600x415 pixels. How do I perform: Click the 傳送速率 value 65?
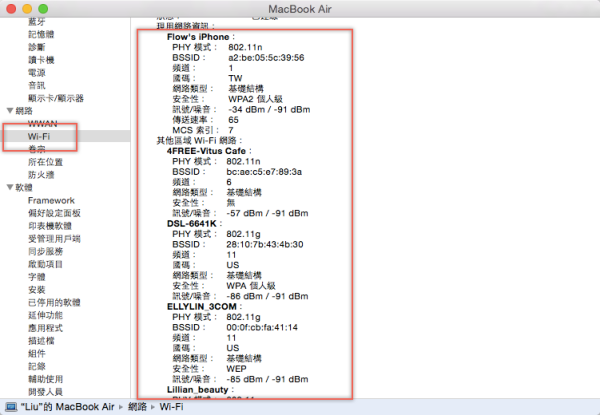pyautogui.click(x=233, y=120)
